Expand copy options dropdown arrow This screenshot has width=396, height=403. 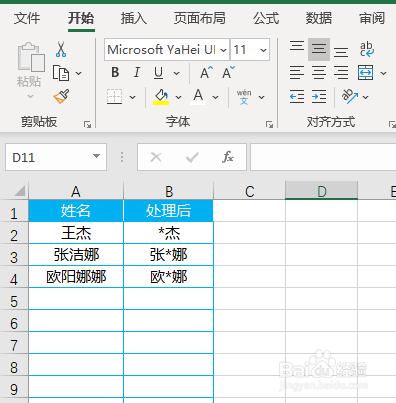79,73
